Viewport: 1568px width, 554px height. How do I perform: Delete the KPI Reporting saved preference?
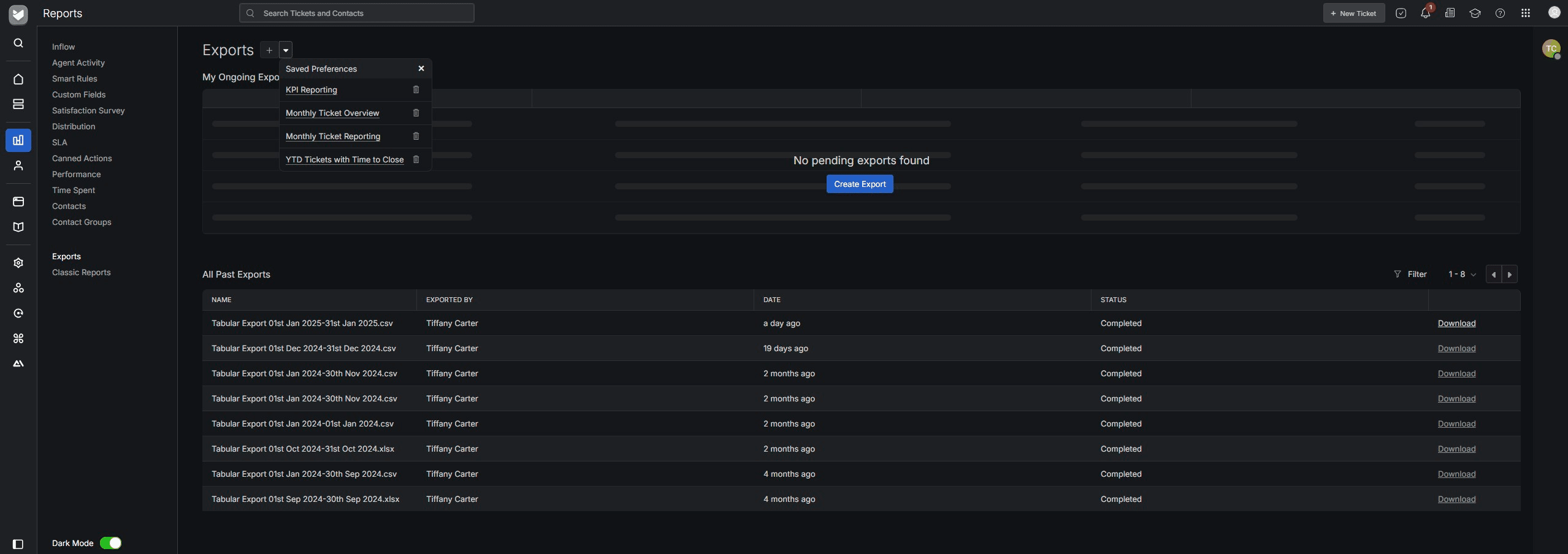(x=416, y=89)
